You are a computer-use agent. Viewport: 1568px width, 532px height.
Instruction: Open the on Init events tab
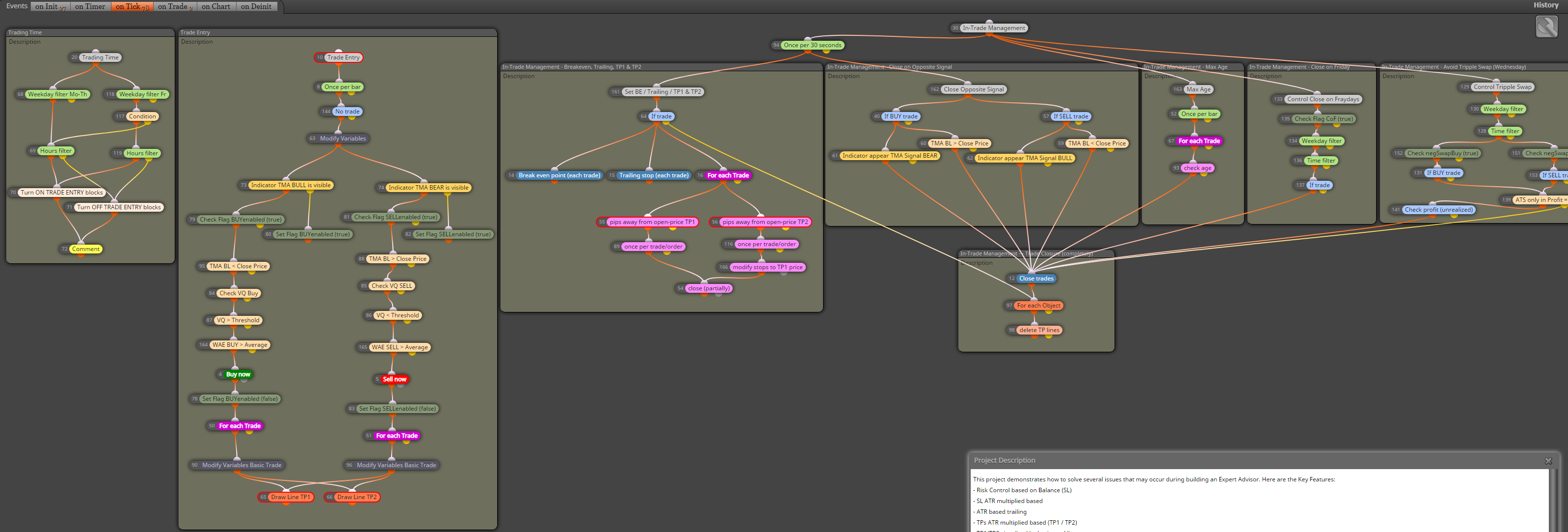(51, 7)
